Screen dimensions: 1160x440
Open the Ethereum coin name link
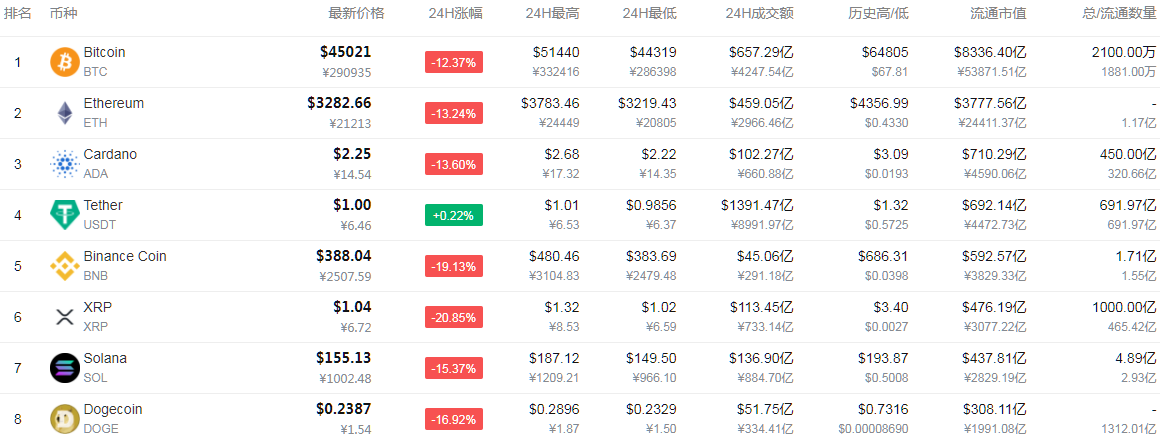point(114,104)
